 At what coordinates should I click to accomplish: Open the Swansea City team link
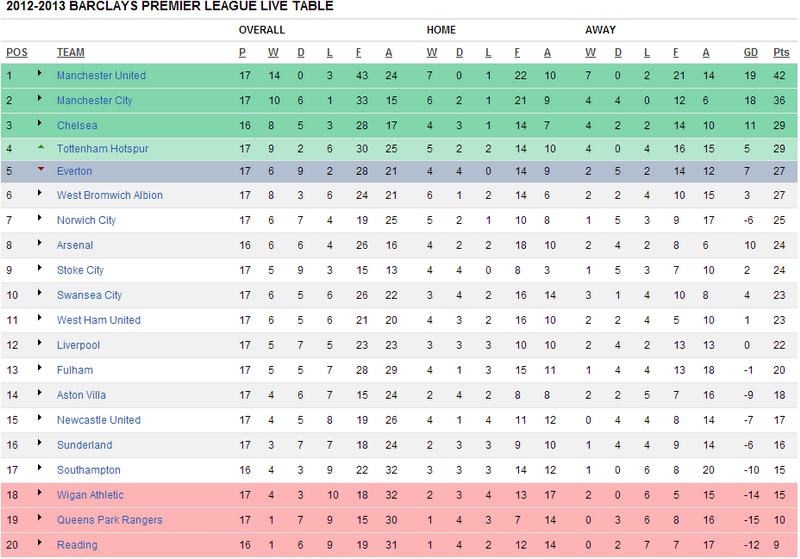coord(89,295)
